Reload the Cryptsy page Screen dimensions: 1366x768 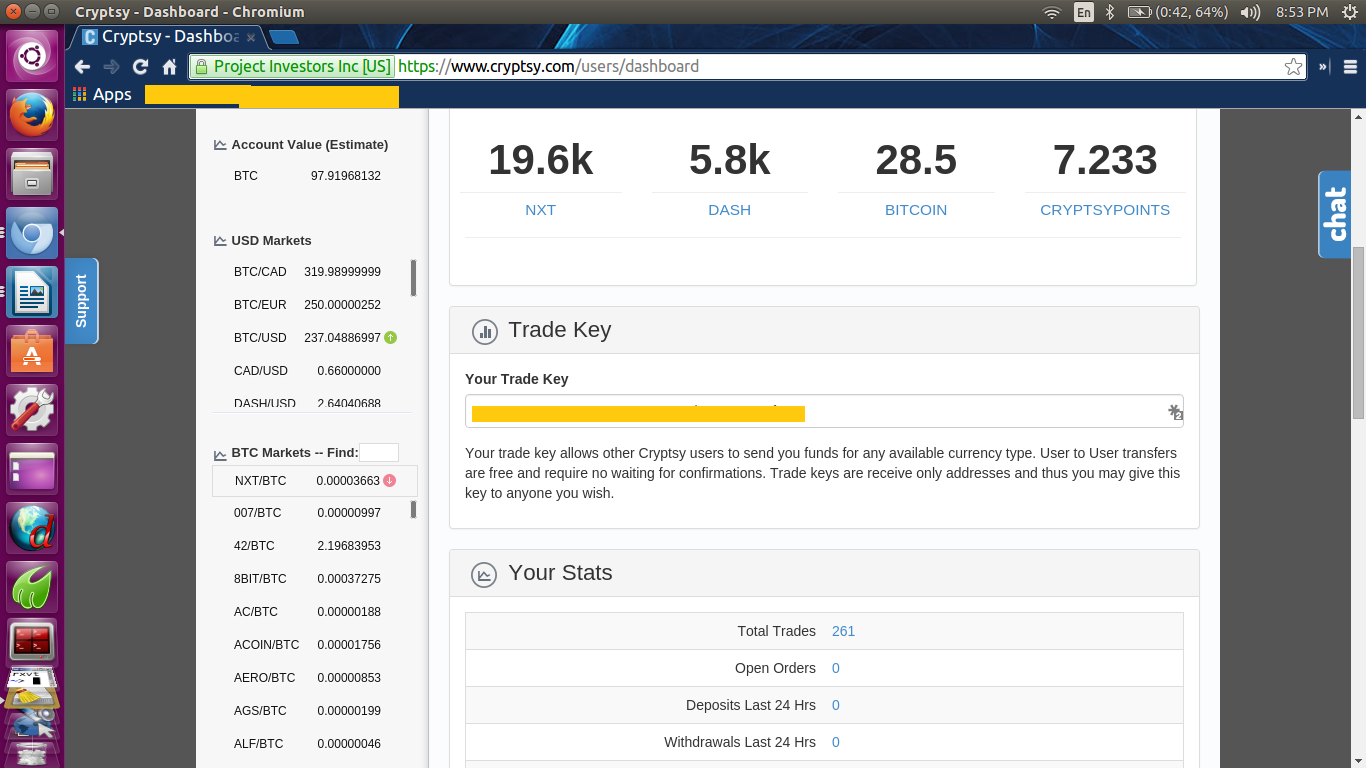tap(141, 67)
